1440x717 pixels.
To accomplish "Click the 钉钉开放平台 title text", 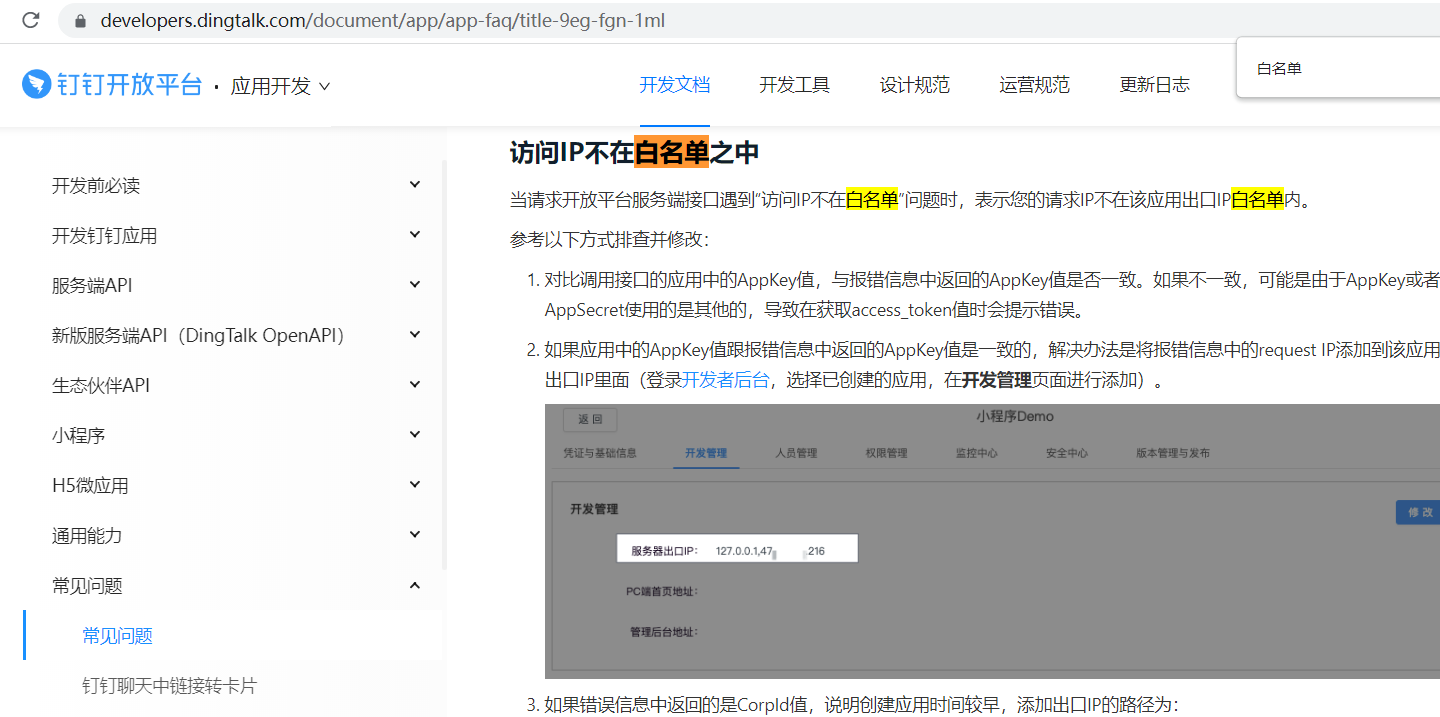I will (x=129, y=84).
